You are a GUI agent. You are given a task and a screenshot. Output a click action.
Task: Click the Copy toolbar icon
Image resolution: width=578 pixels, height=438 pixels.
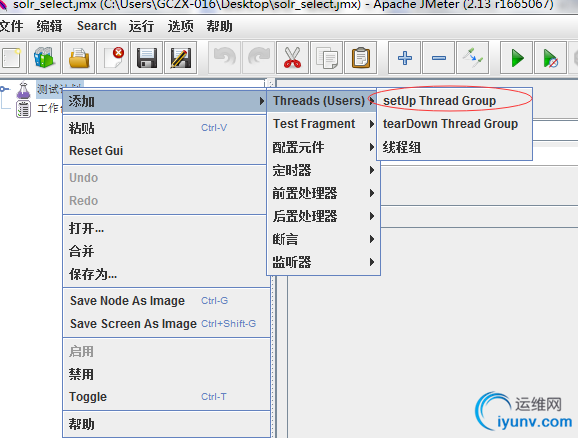[x=327, y=58]
